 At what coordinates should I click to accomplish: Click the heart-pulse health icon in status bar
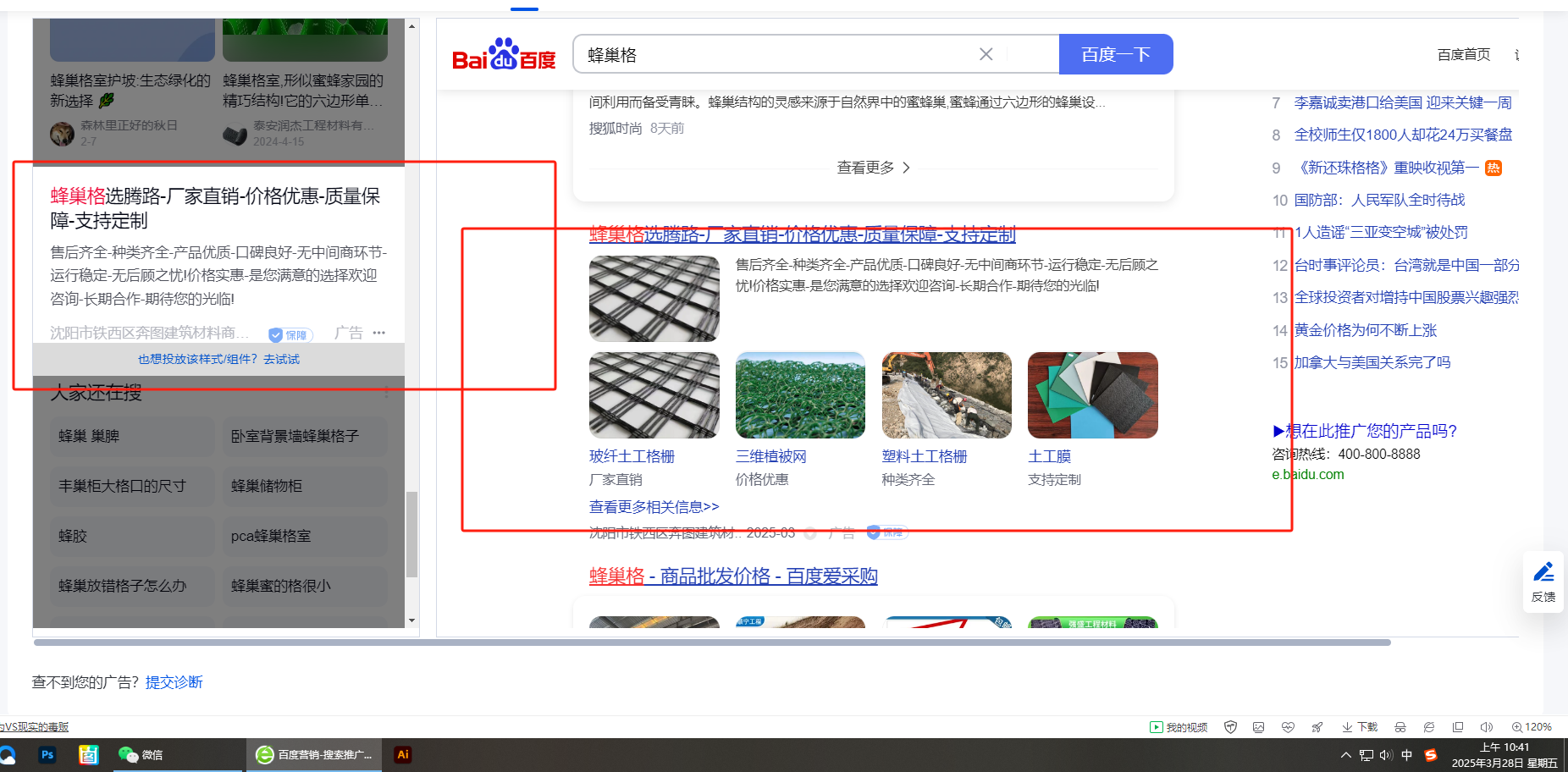[1288, 727]
